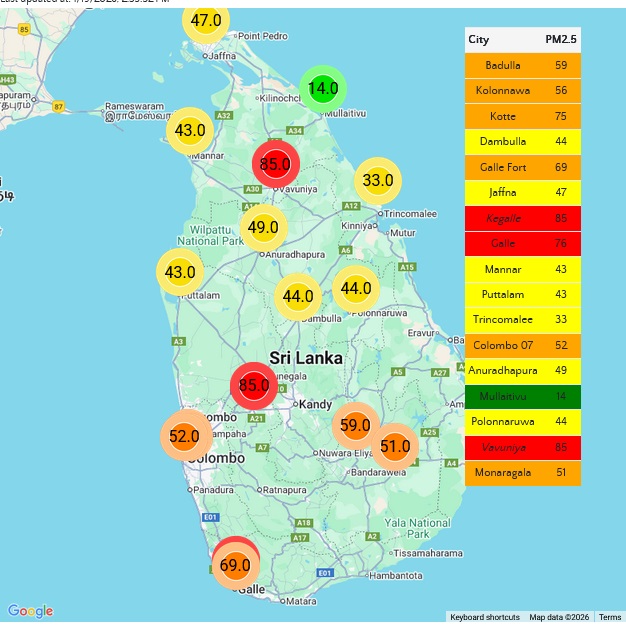The height and width of the screenshot is (632, 626).
Task: Open the 49.0 marker above Anuradhapura
Action: tap(263, 227)
